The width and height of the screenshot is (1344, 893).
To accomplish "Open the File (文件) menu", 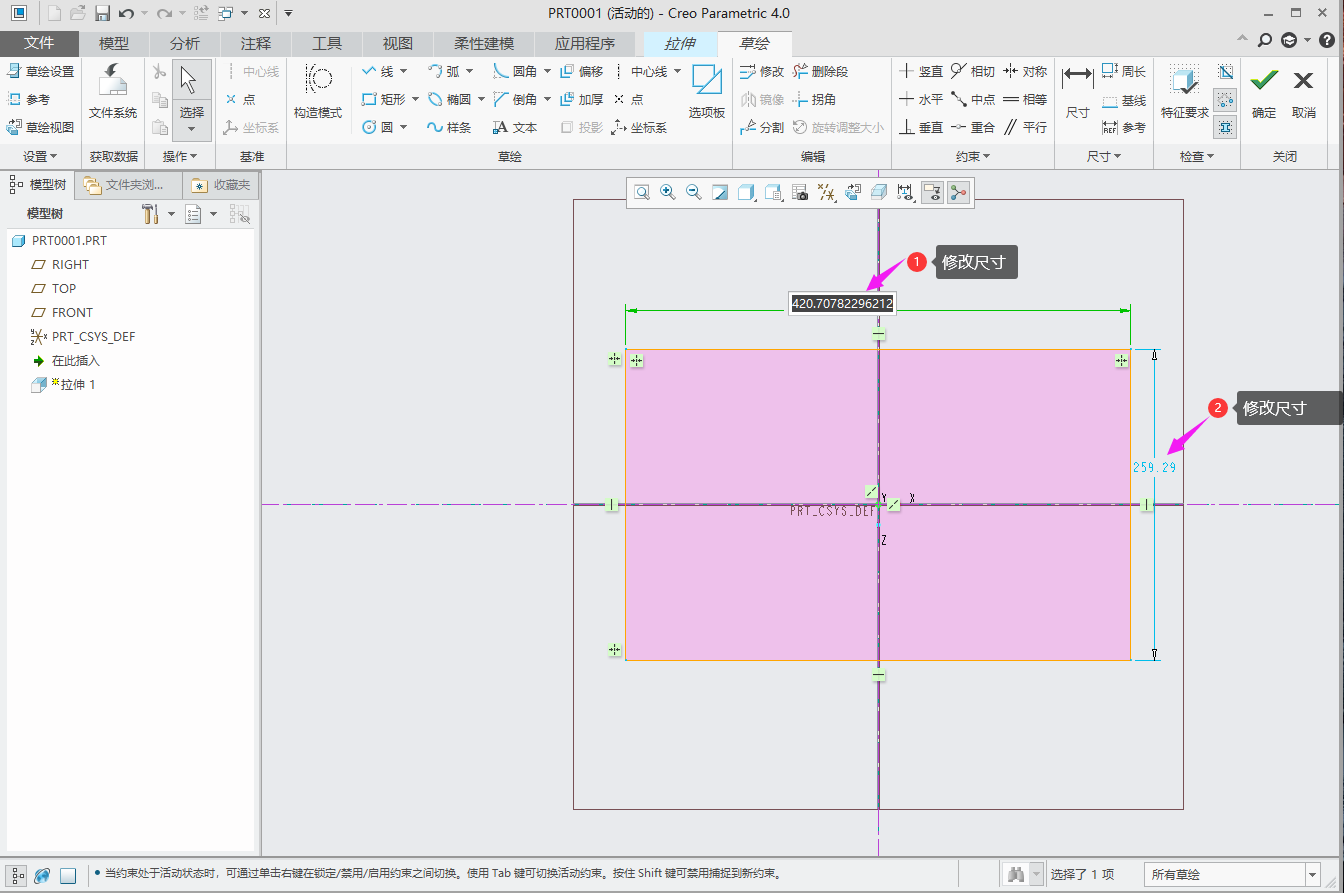I will pos(39,44).
